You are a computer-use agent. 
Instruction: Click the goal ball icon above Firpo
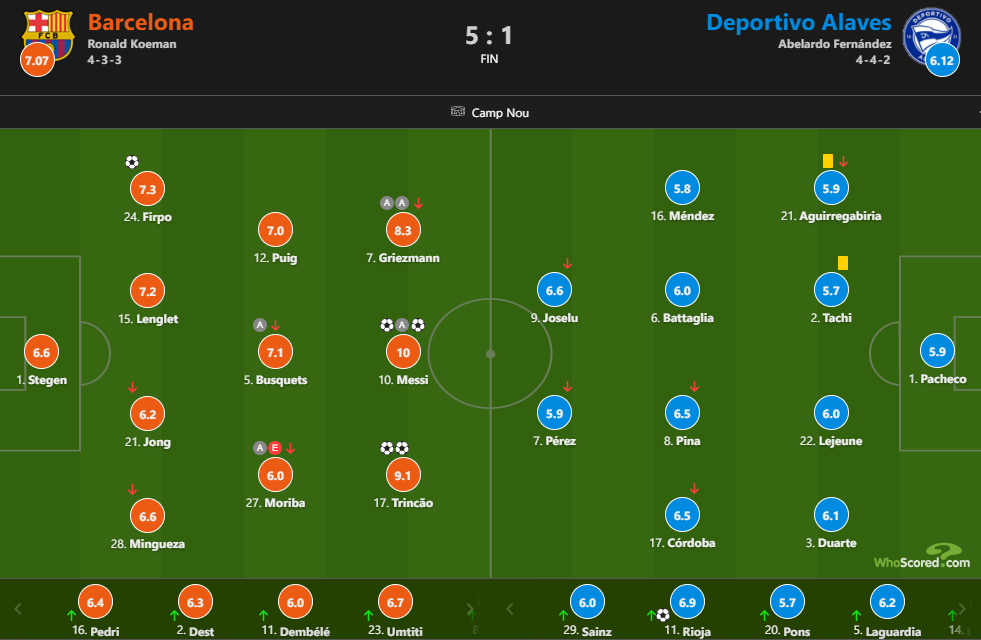pos(131,162)
